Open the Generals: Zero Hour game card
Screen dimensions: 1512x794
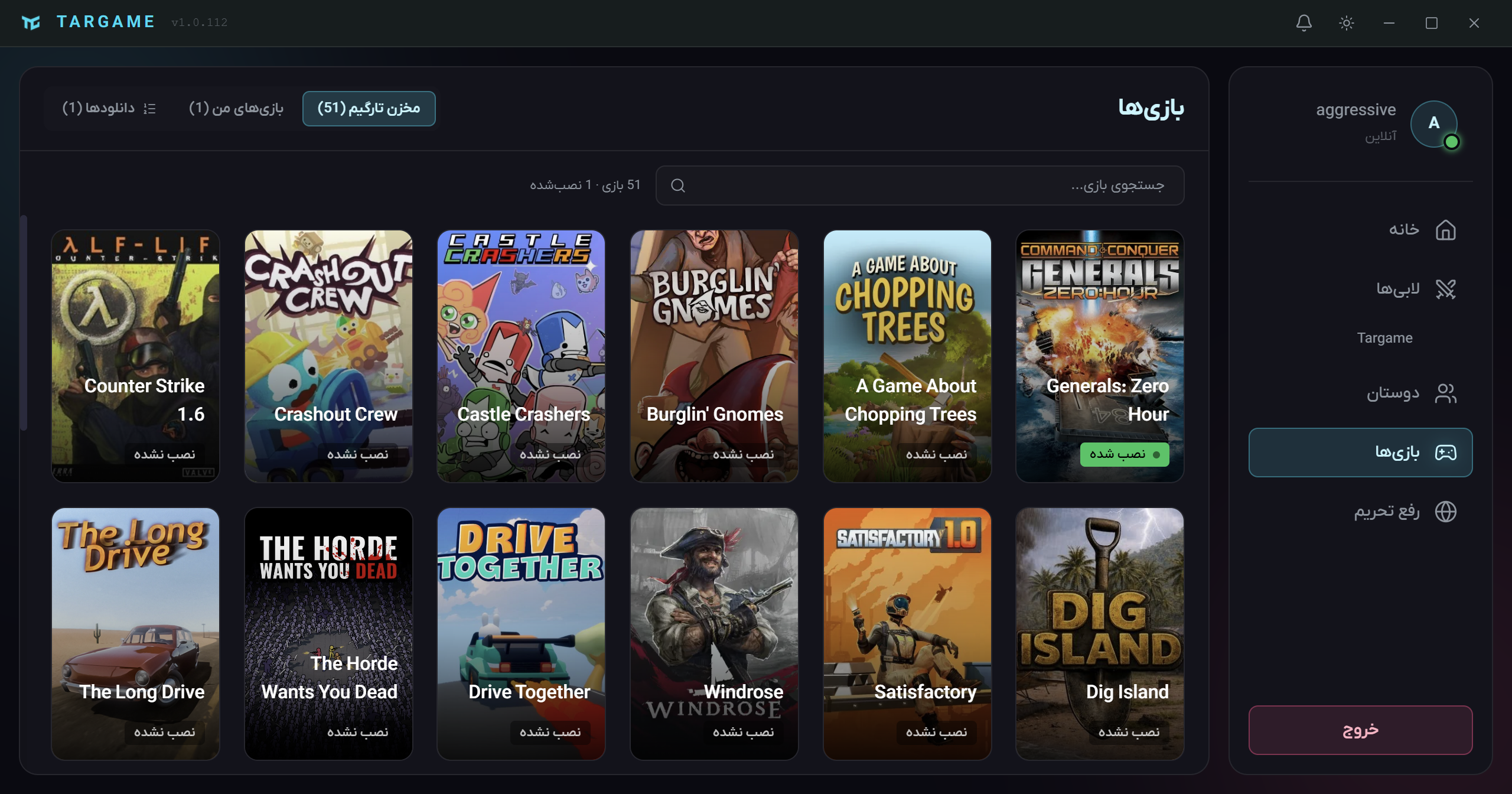tap(1100, 356)
